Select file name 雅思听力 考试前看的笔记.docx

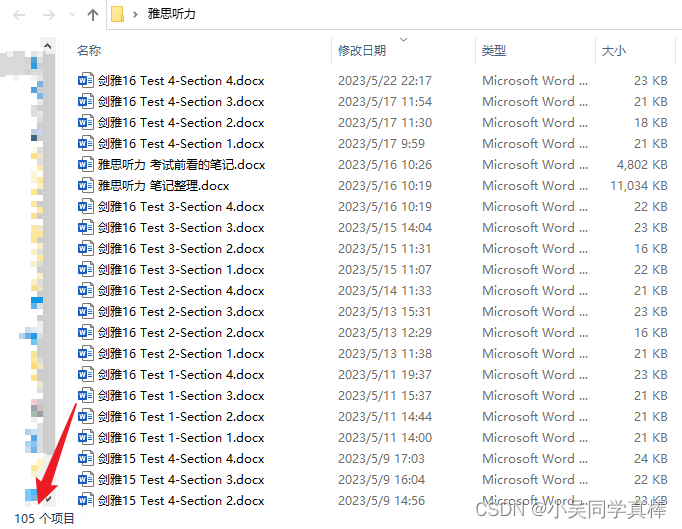tap(181, 164)
